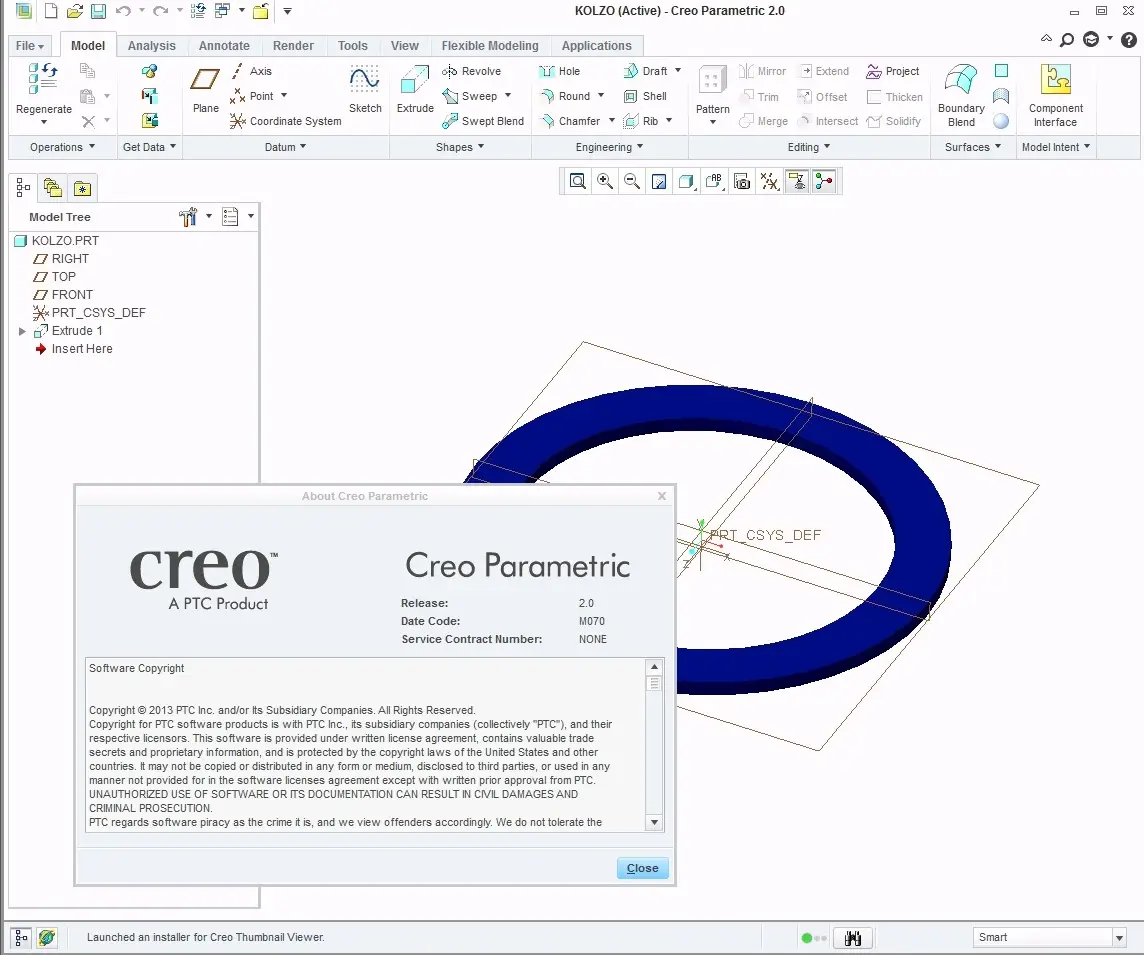Screen dimensions: 1144x955
Task: Close About Creo Parametric with the X
Action: point(662,496)
